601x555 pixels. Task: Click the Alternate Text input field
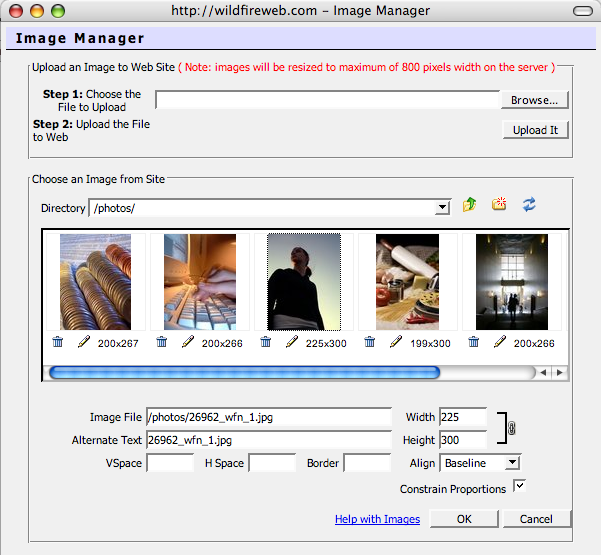click(x=268, y=440)
